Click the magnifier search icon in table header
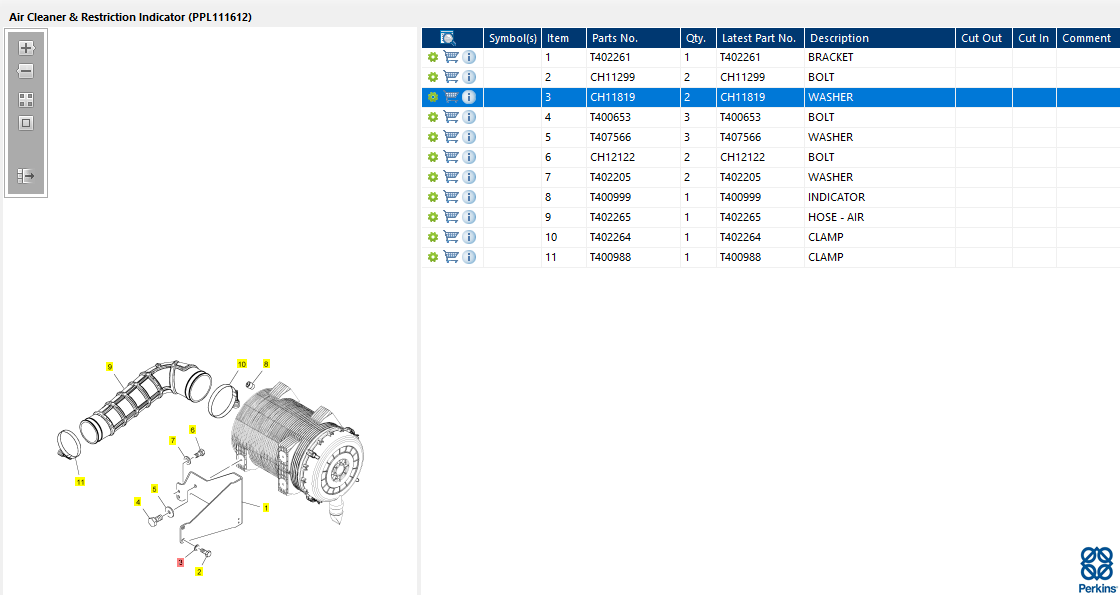 pos(447,38)
